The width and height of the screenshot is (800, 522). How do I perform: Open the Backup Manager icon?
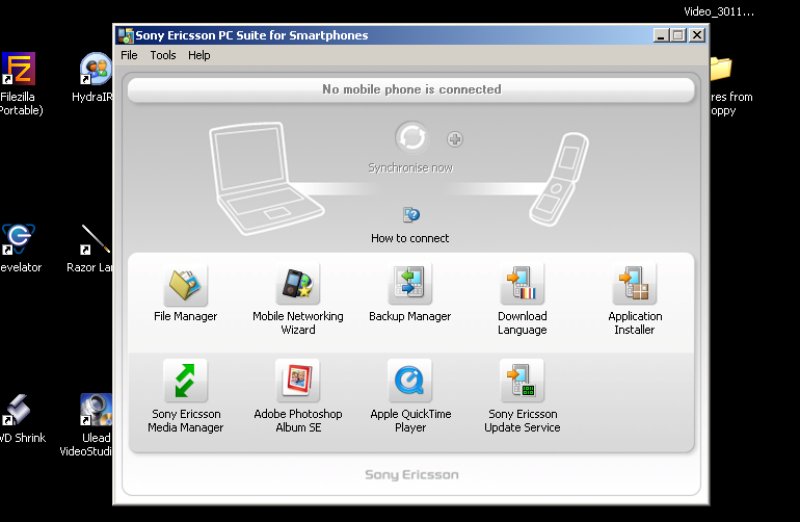[x=410, y=284]
